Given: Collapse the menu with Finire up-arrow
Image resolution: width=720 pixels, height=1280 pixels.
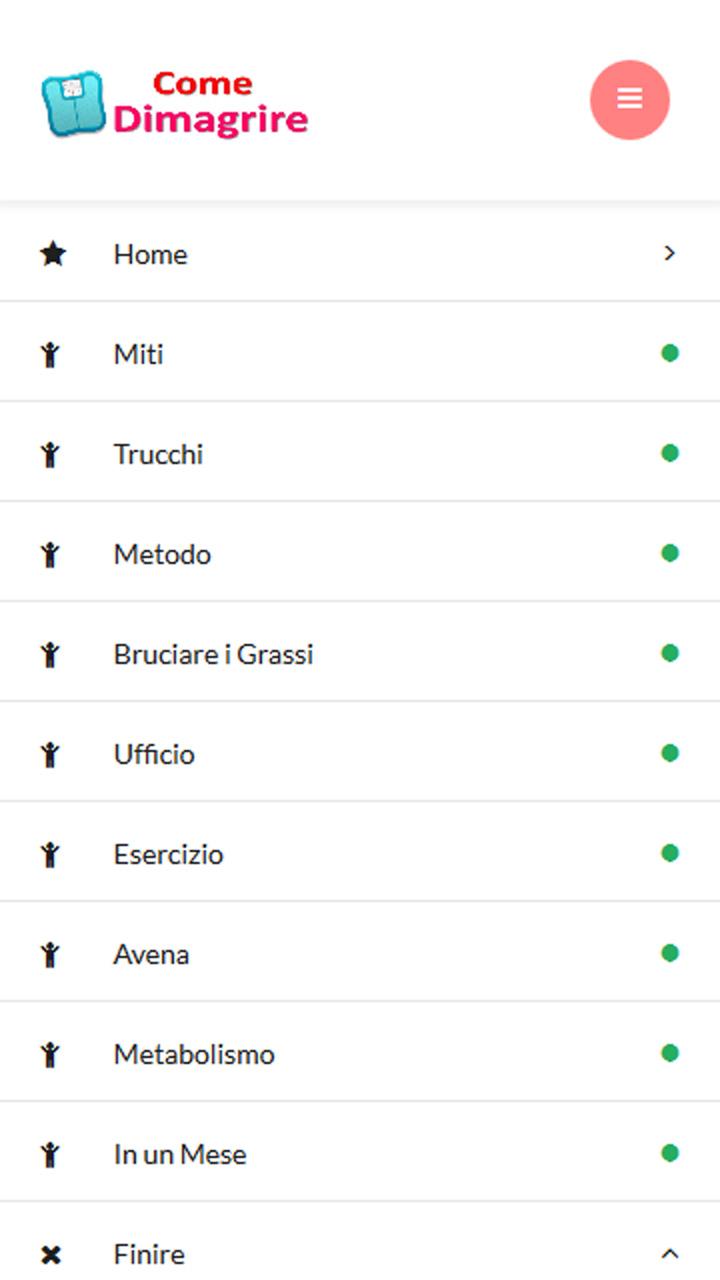Looking at the screenshot, I should point(670,1254).
